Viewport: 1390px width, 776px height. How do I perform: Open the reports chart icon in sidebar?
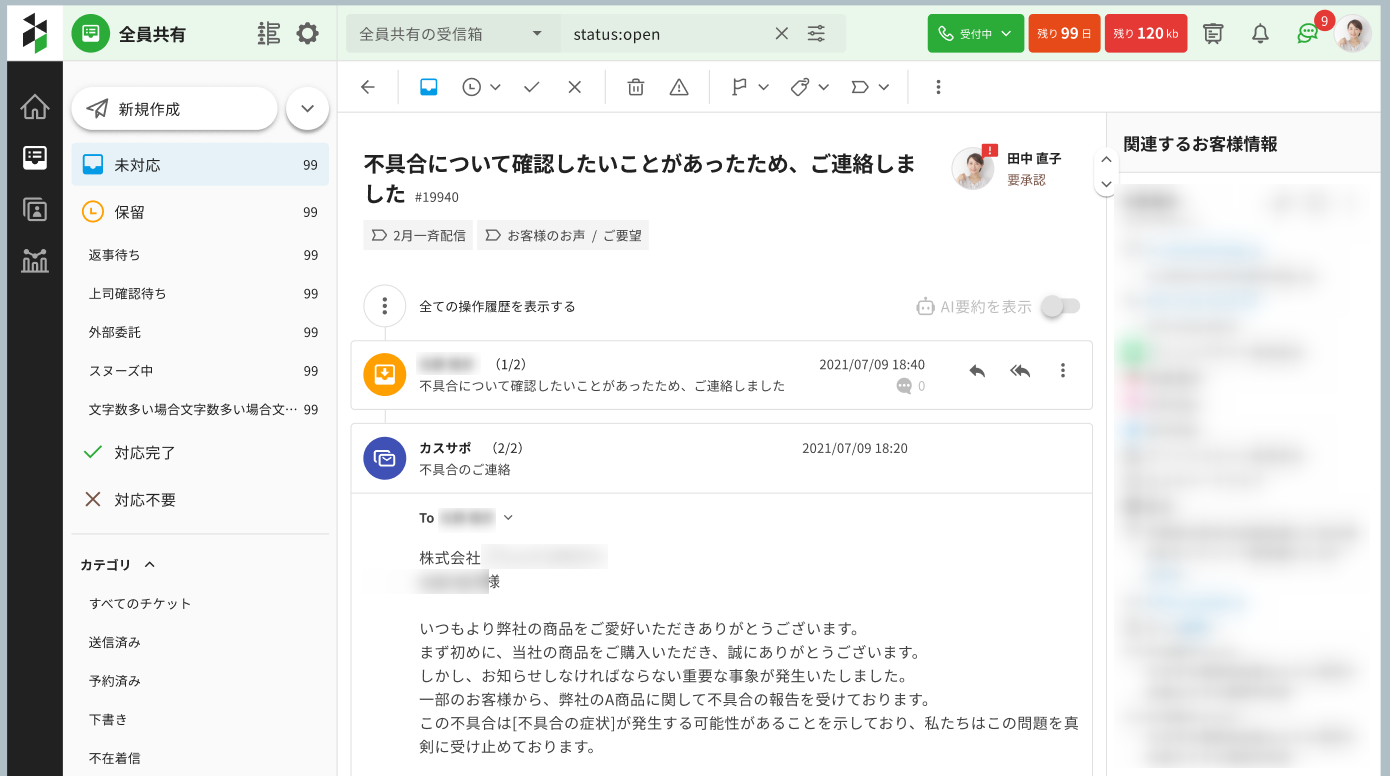pyautogui.click(x=35, y=261)
